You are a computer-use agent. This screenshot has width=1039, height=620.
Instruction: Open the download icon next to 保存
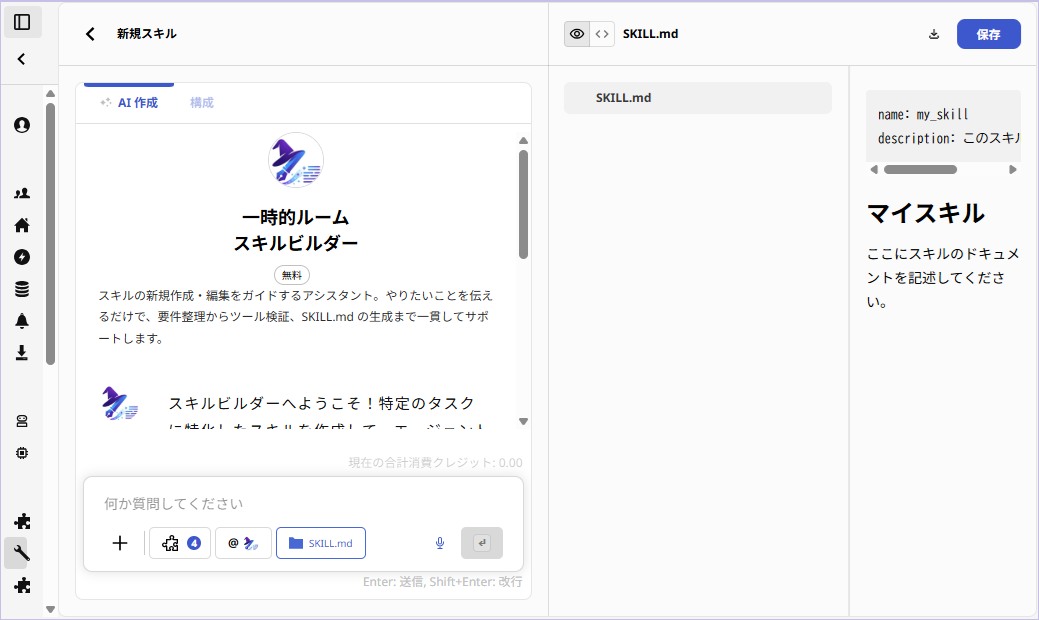point(933,33)
